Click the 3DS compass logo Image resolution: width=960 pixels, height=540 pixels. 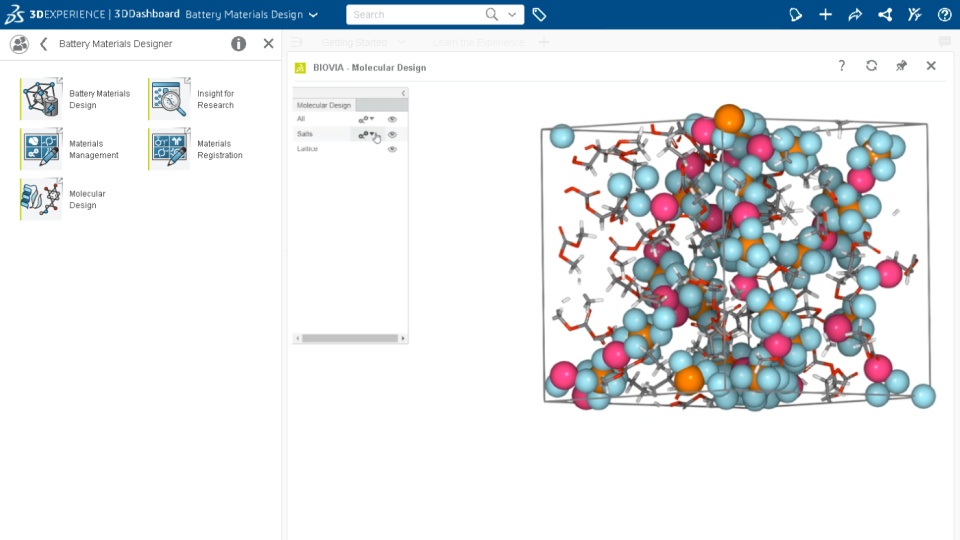pos(14,14)
